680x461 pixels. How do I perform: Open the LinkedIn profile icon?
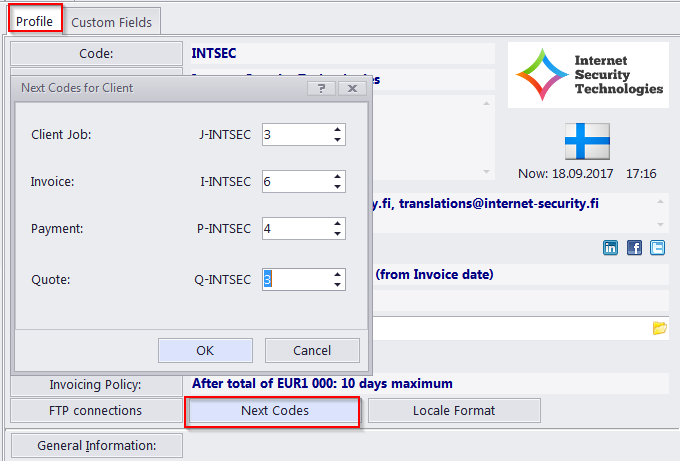coord(611,248)
